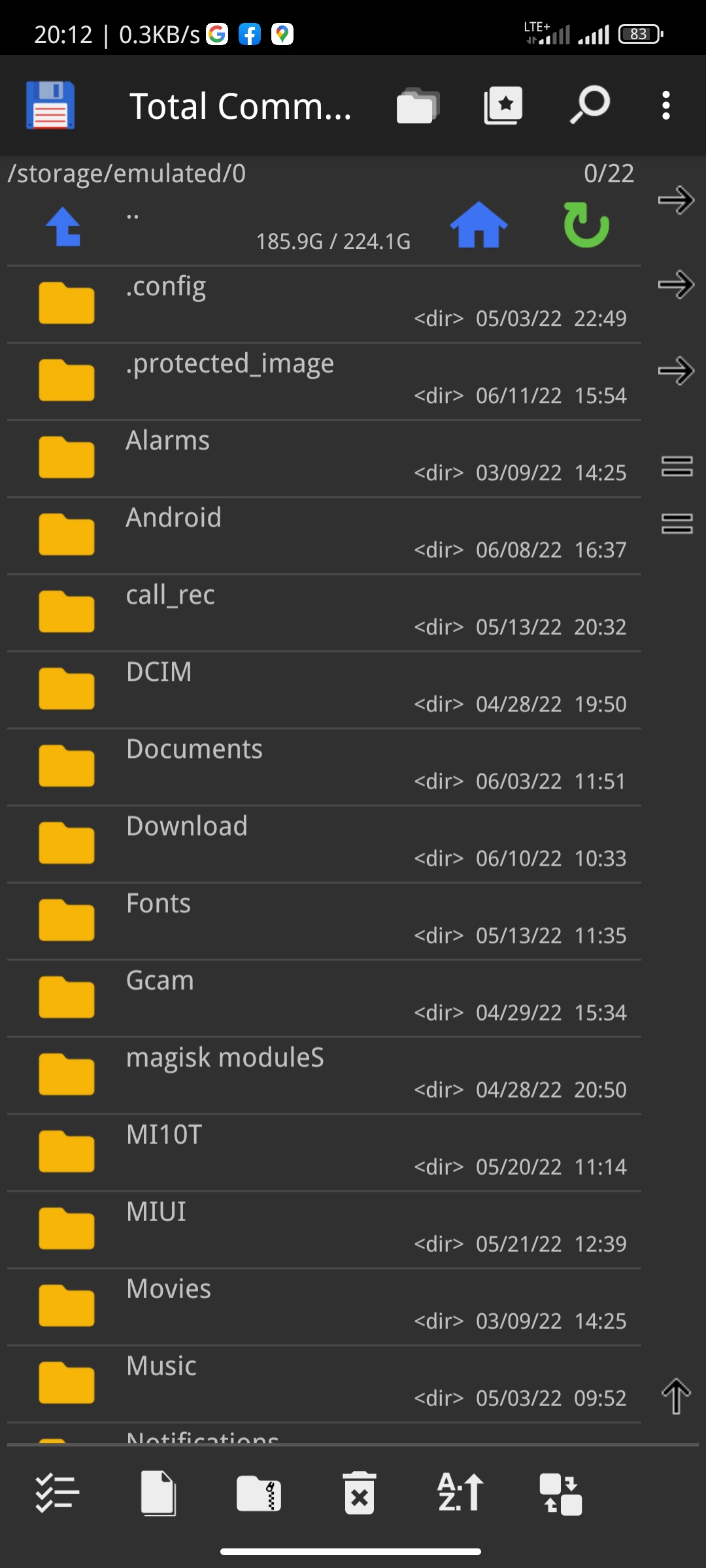Open the Documents folder name
Viewport: 706px width, 1568px height.
pyautogui.click(x=195, y=749)
